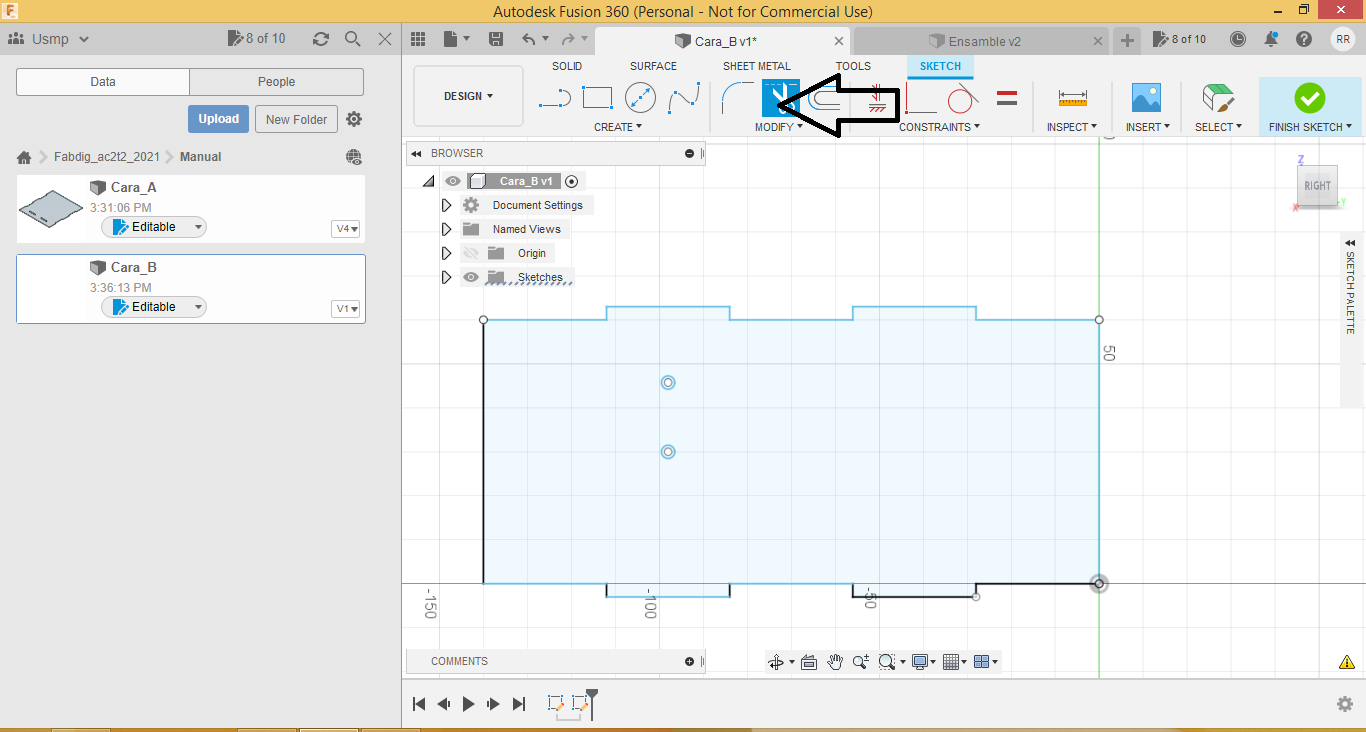This screenshot has width=1366, height=732.
Task: Toggle visibility of Cara_B v1 component
Action: point(453,181)
